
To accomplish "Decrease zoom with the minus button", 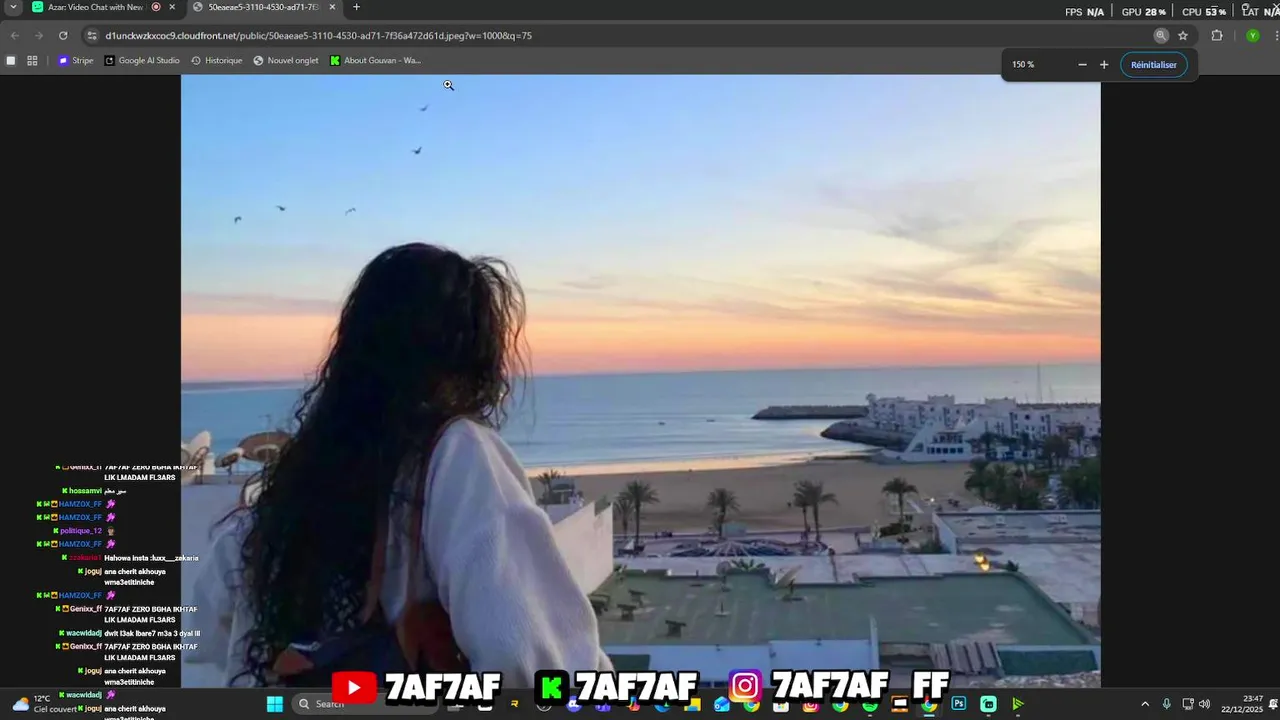I will point(1082,65).
